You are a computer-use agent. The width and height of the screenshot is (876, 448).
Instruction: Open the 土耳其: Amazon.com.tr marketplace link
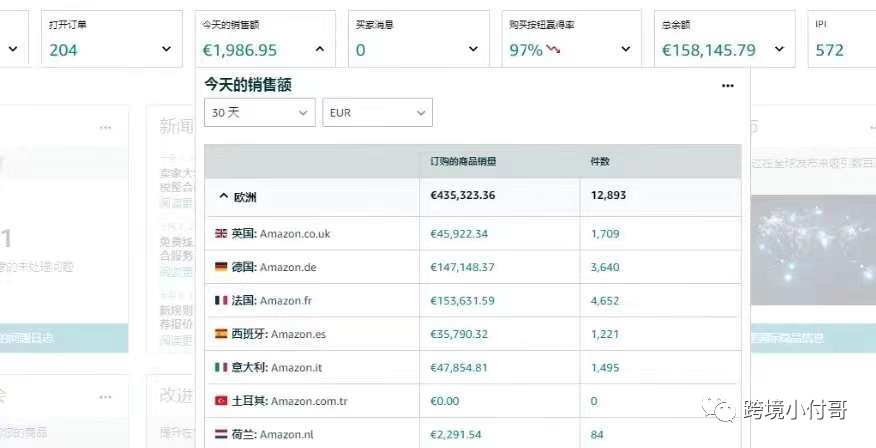(289, 401)
